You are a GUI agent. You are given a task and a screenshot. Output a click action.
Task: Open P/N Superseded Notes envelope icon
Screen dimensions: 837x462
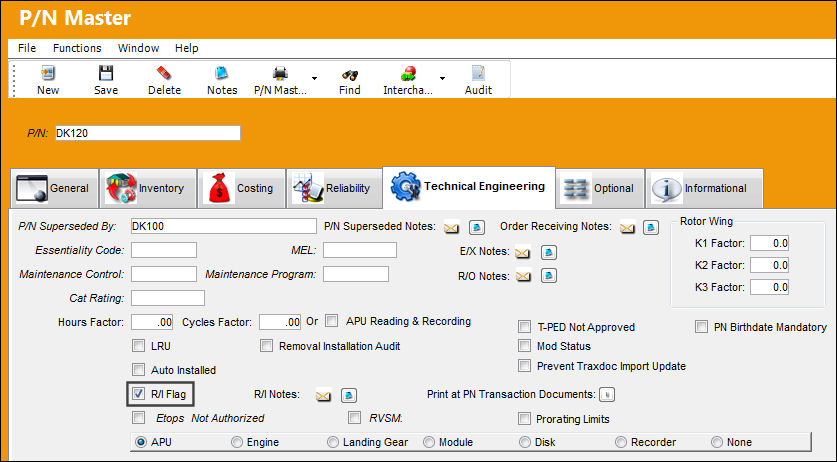pos(452,228)
